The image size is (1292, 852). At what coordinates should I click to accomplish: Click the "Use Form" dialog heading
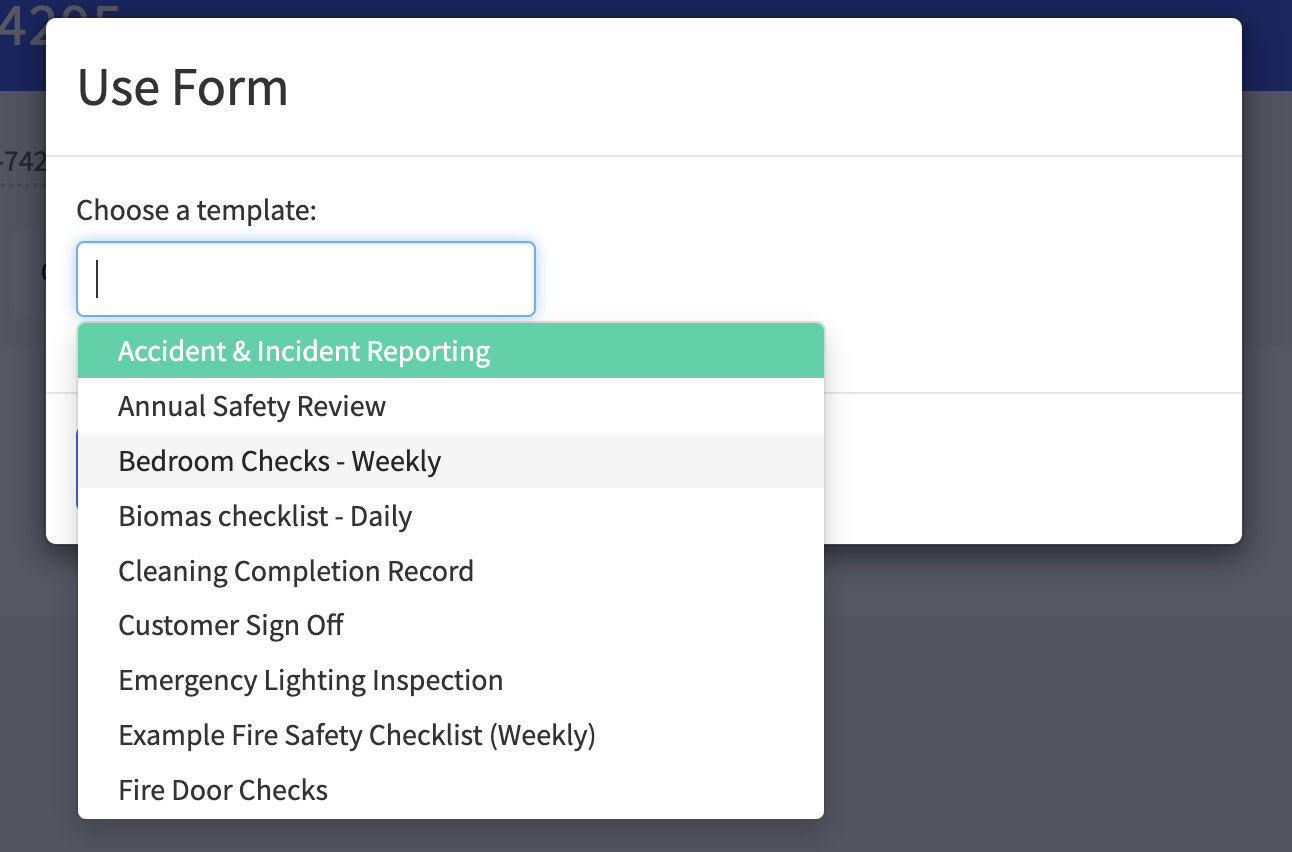183,87
